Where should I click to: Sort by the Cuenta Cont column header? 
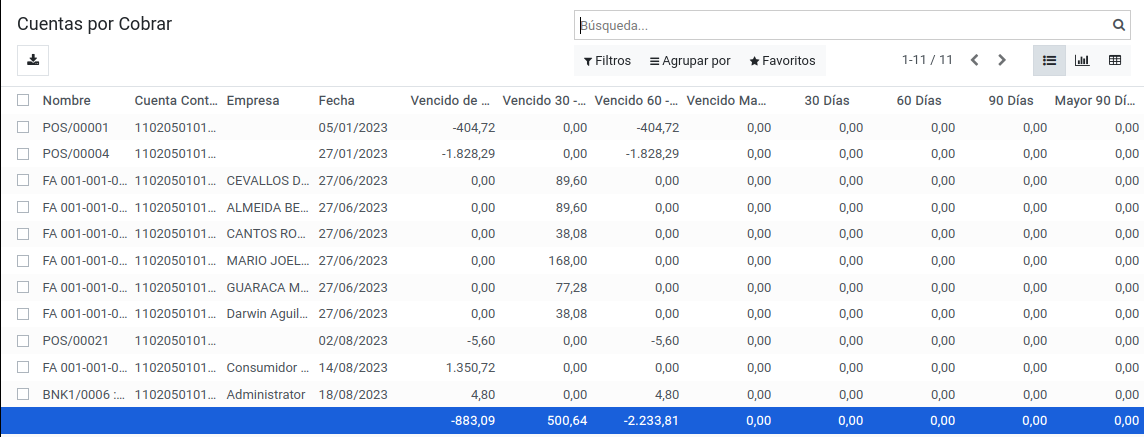pyautogui.click(x=176, y=101)
